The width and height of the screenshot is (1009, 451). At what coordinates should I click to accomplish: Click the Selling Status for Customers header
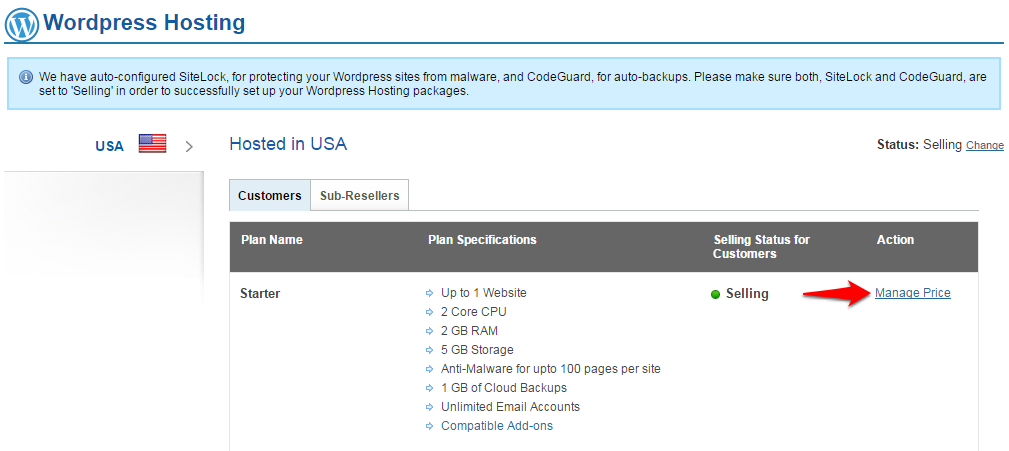(761, 247)
